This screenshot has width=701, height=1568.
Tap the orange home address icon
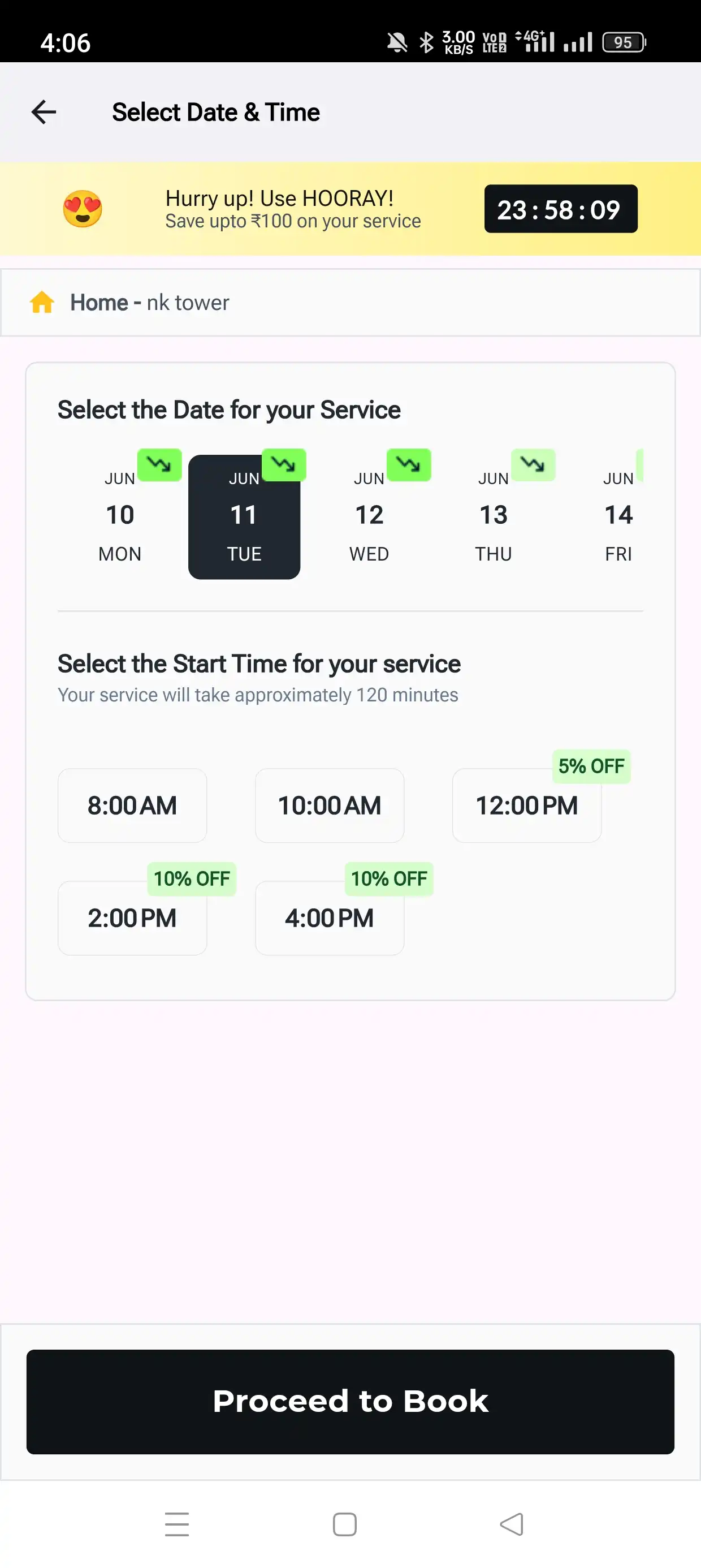click(42, 303)
